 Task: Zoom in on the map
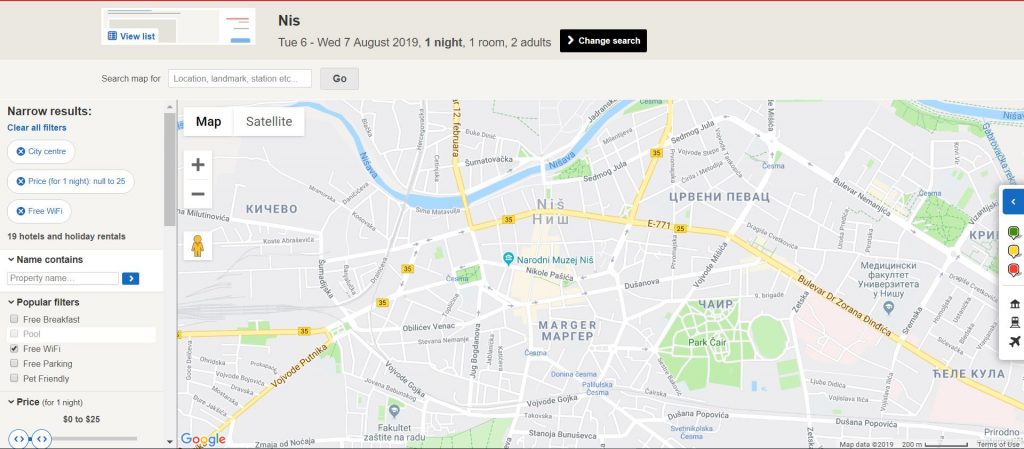(x=198, y=165)
